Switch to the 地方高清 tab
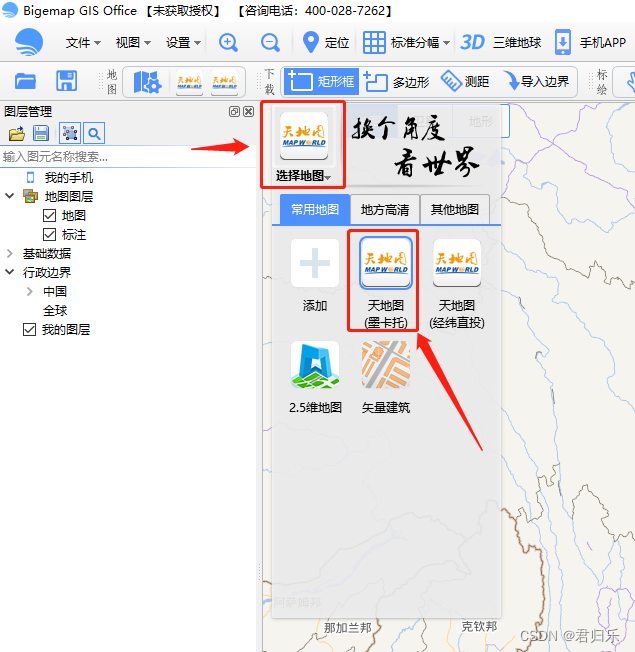The height and width of the screenshot is (652, 635). point(385,210)
